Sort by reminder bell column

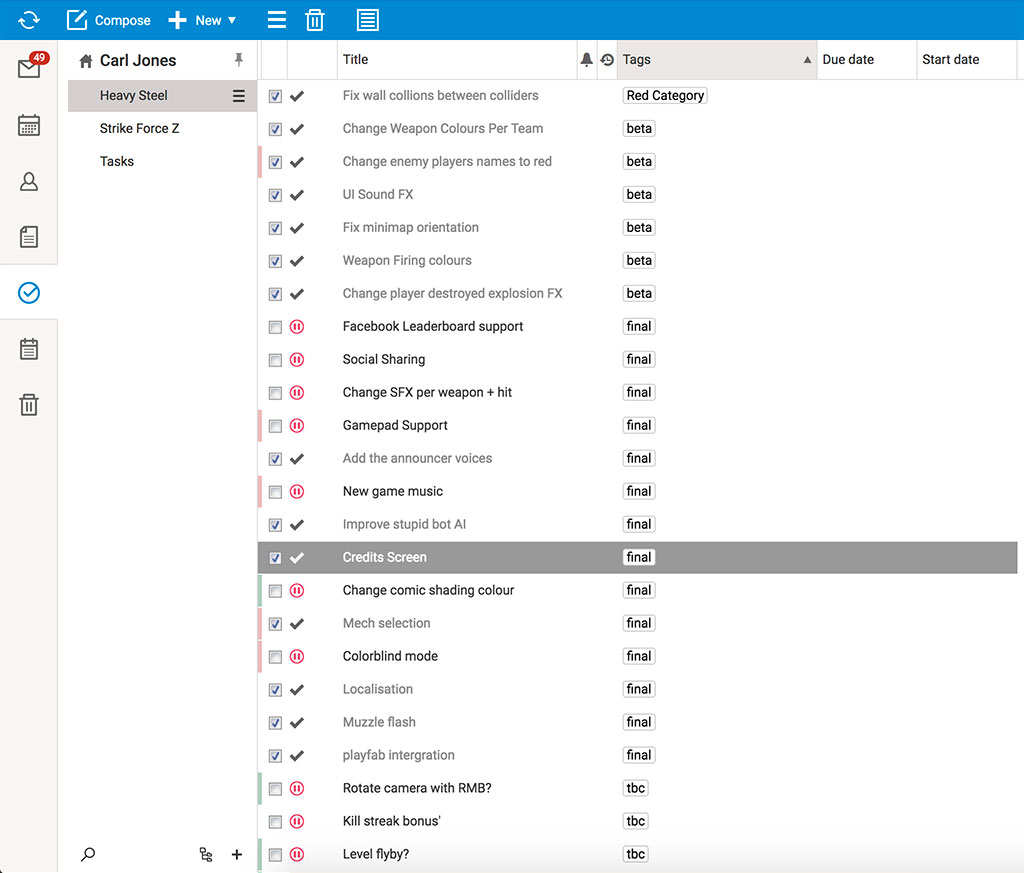586,59
